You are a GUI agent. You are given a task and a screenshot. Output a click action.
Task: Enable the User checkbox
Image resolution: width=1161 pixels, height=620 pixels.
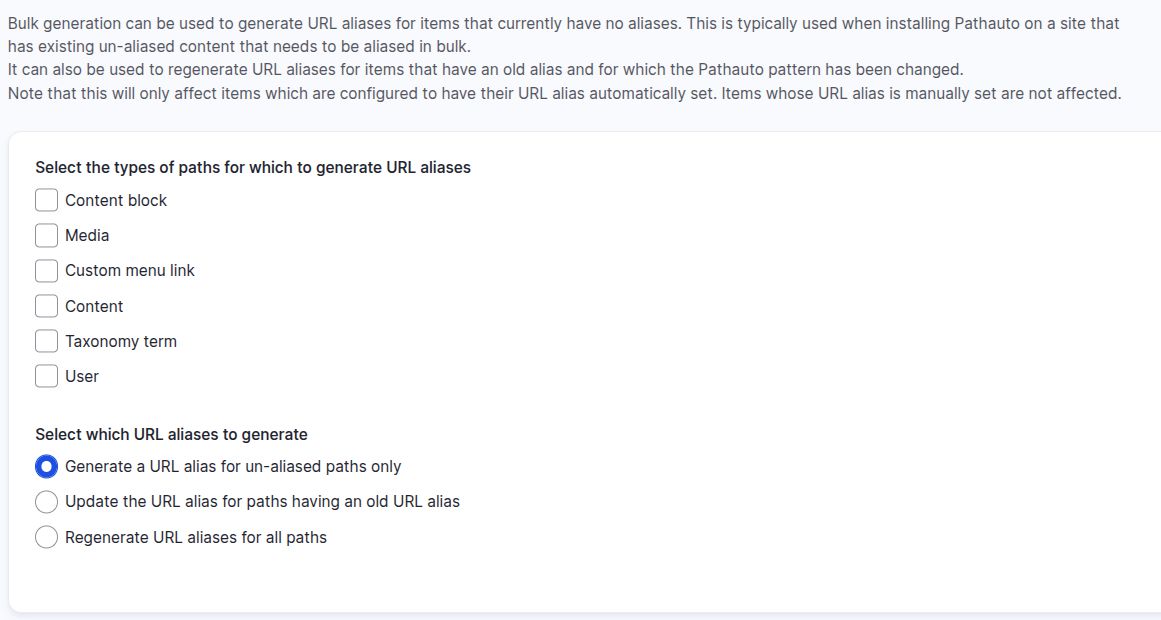click(x=46, y=376)
